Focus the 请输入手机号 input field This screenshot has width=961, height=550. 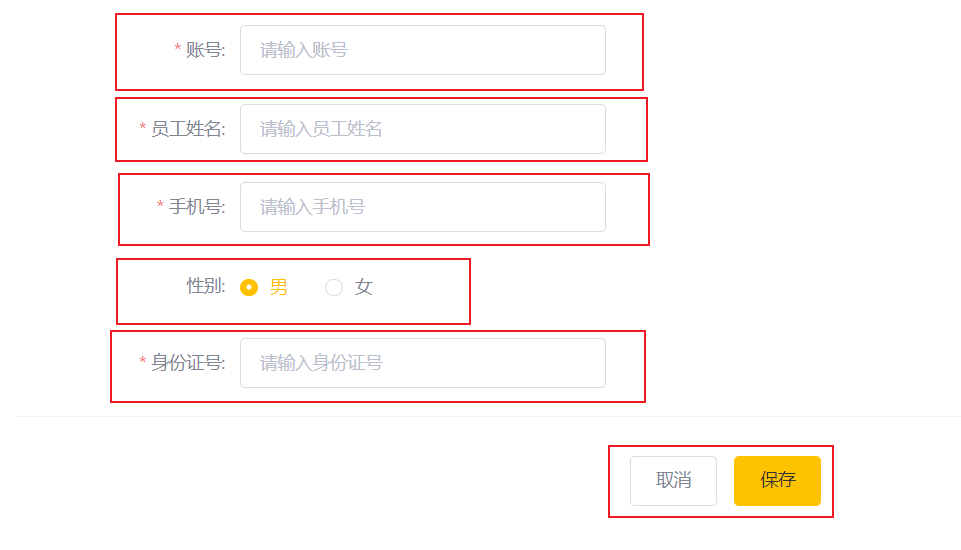pos(423,207)
